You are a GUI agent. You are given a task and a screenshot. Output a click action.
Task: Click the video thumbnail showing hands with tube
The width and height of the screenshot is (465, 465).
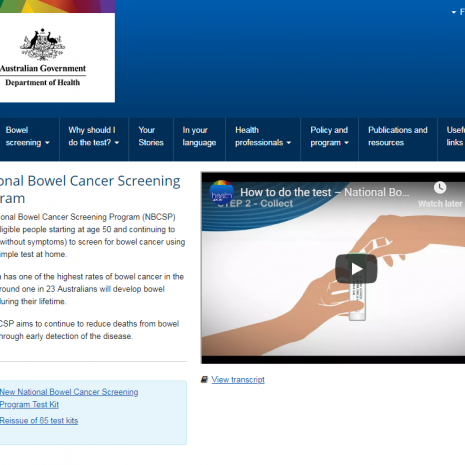click(333, 269)
